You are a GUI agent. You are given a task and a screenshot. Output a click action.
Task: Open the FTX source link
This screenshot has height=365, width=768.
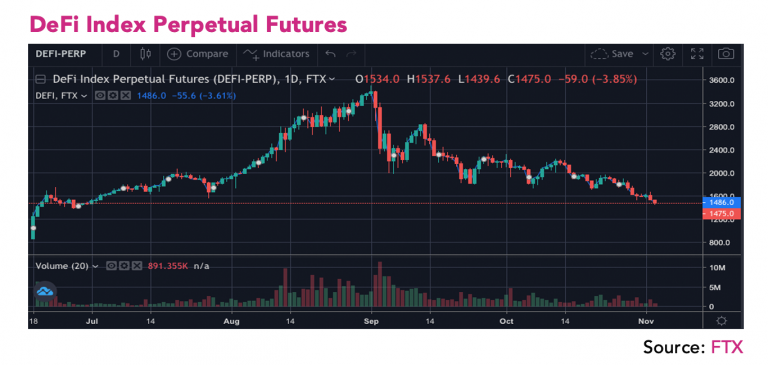pos(726,347)
